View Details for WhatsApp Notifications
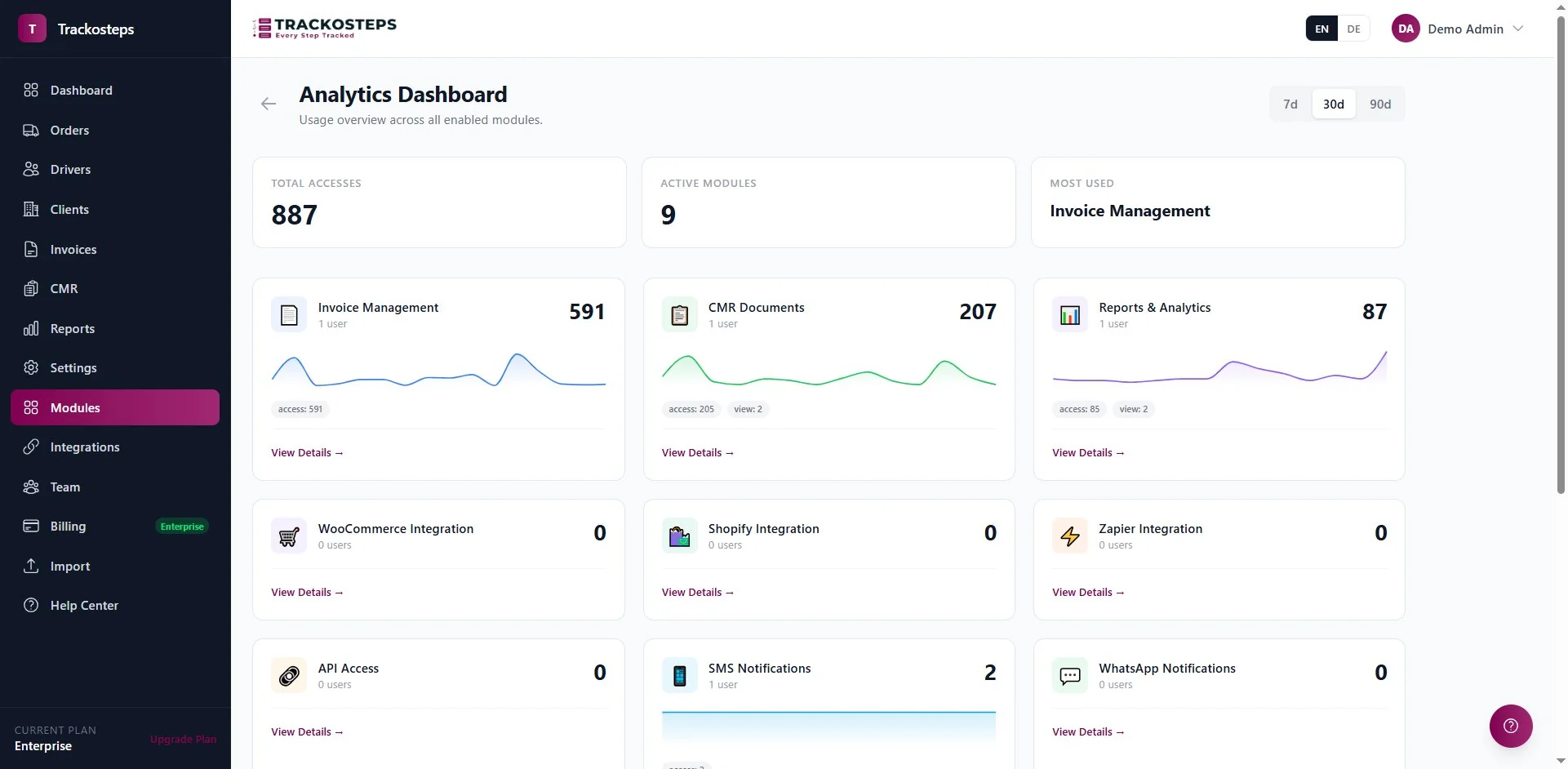The image size is (1568, 769). click(x=1088, y=731)
